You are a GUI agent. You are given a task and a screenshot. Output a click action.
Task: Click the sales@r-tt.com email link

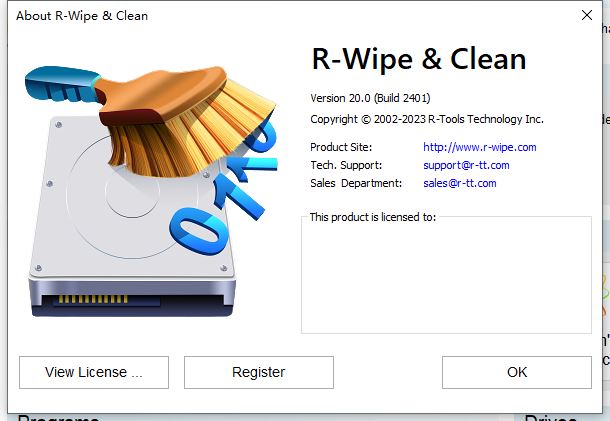(x=459, y=183)
